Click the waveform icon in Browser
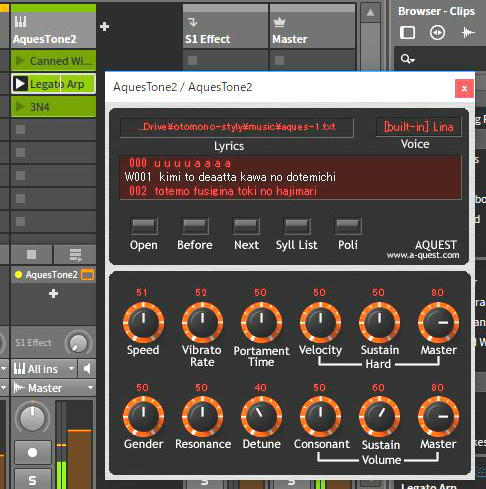 [468, 32]
